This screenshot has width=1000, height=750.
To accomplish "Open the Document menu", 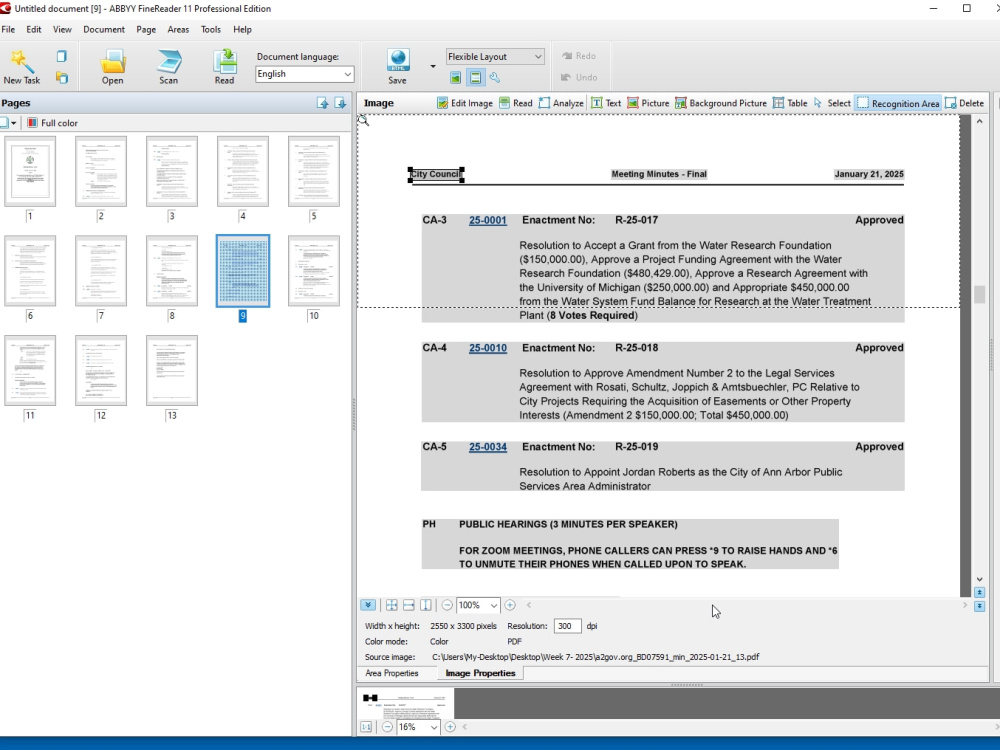I will pos(104,29).
